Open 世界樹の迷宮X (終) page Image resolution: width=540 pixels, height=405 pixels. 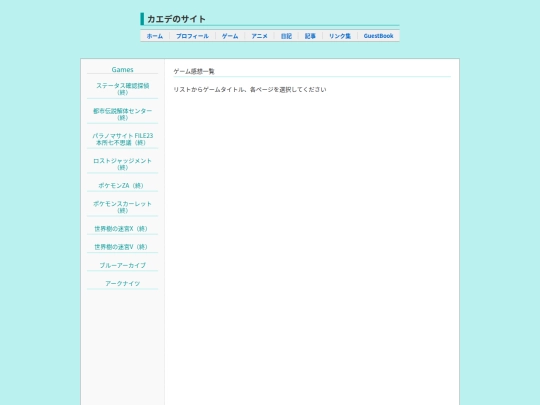[x=121, y=229]
